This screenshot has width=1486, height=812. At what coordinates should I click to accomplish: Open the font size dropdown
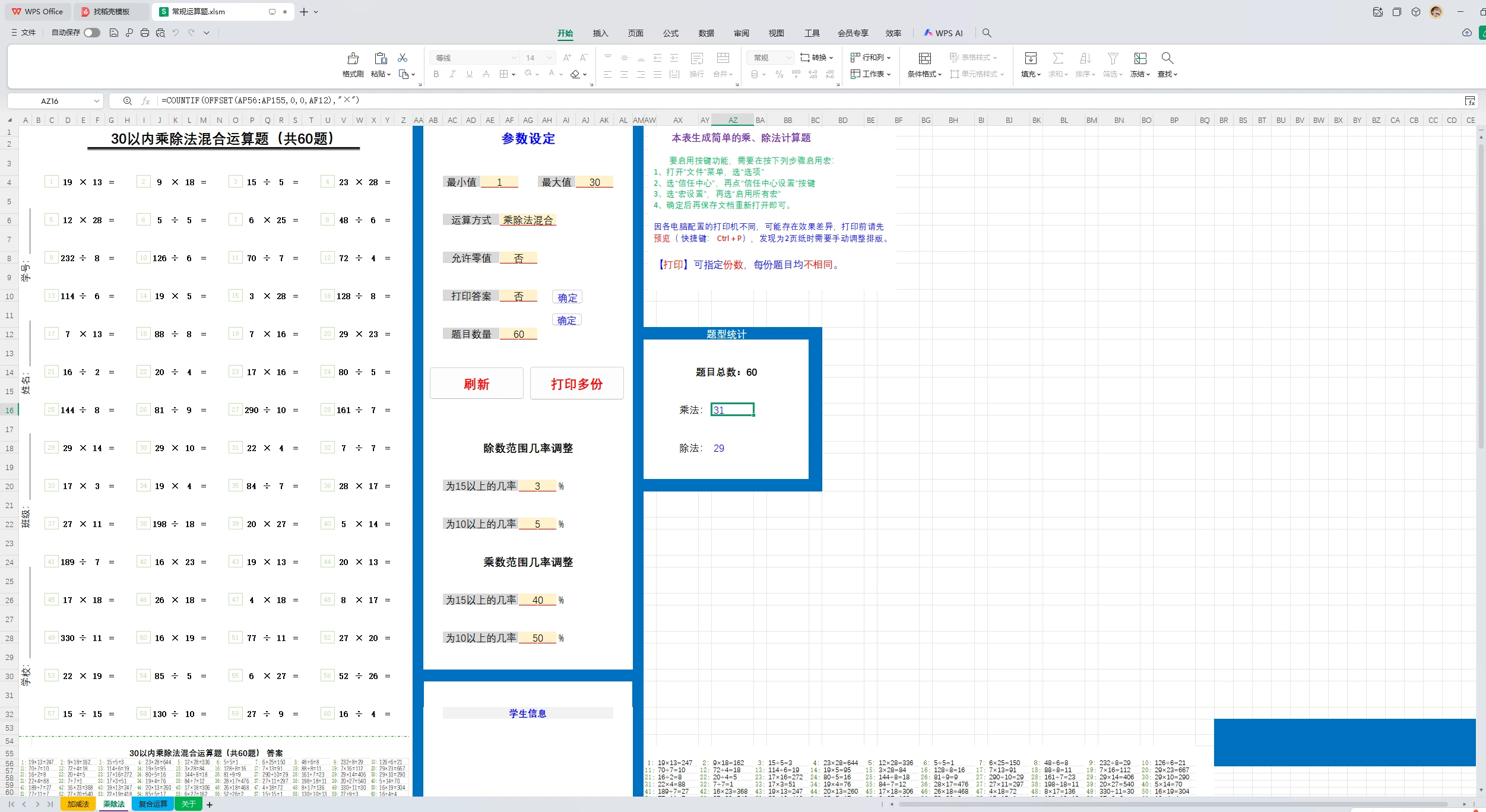550,58
